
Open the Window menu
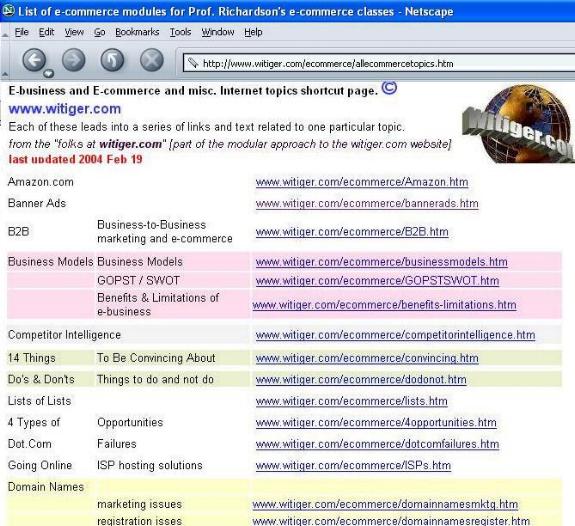pos(218,32)
